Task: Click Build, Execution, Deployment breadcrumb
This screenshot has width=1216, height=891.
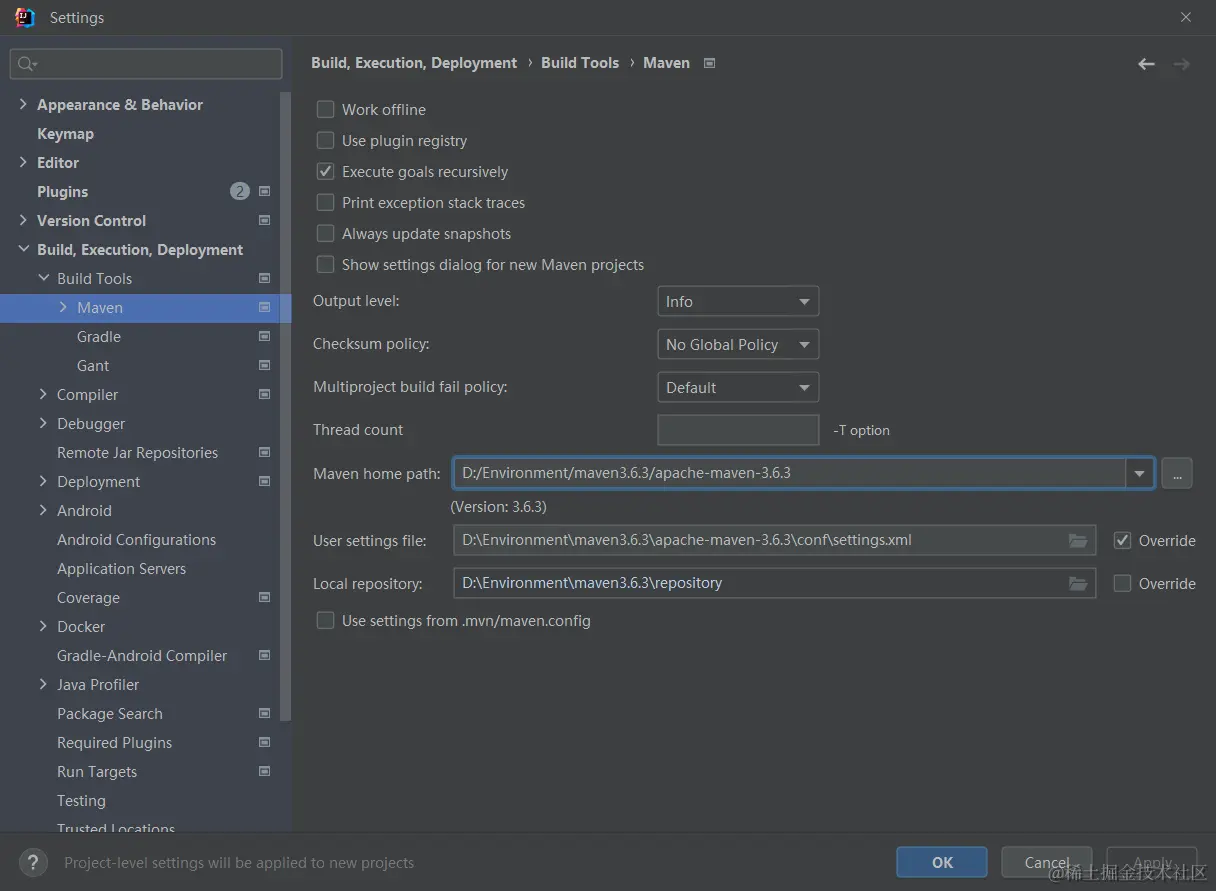Action: coord(414,62)
